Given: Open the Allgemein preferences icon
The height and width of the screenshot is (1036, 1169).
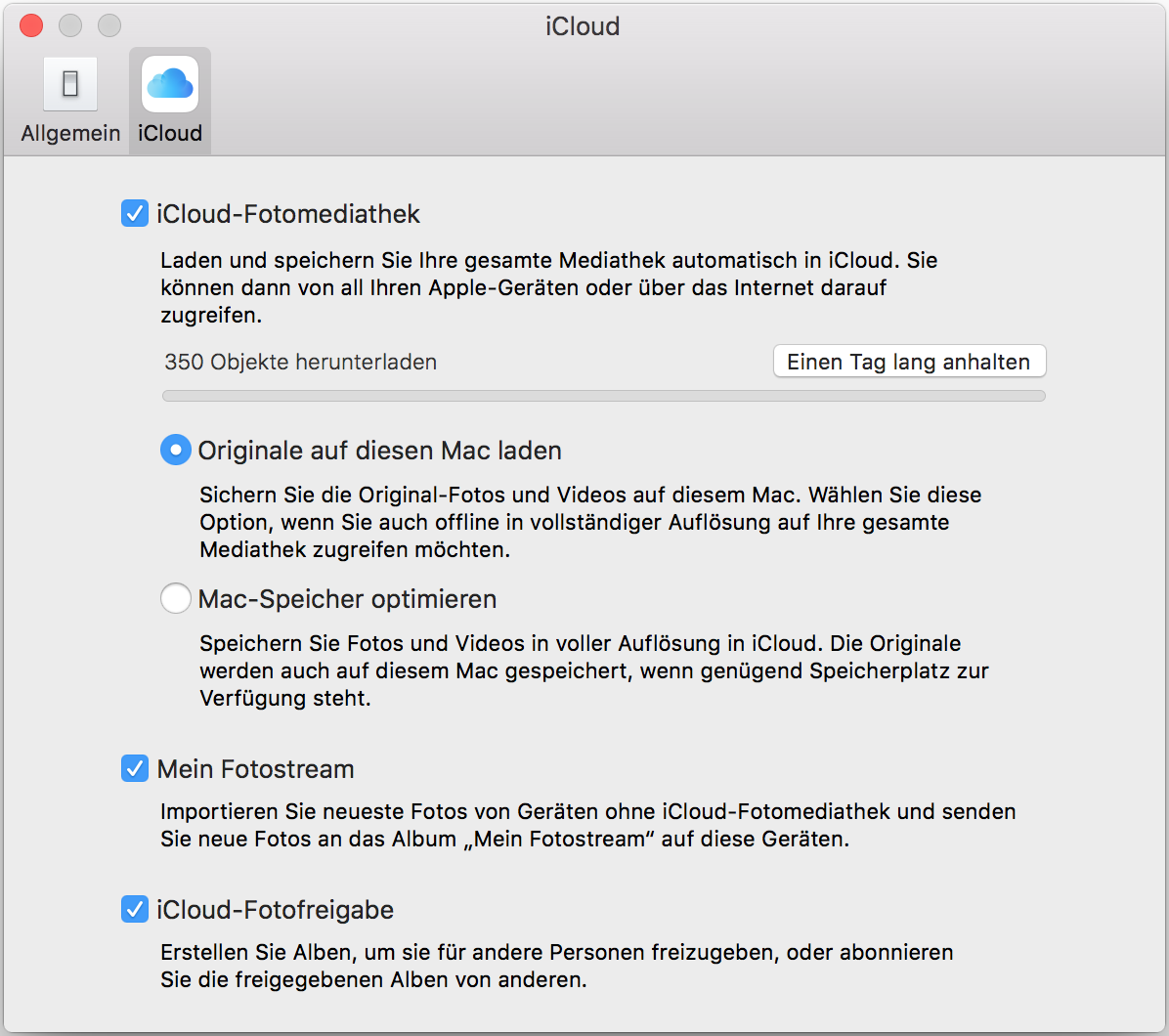Looking at the screenshot, I should point(70,83).
